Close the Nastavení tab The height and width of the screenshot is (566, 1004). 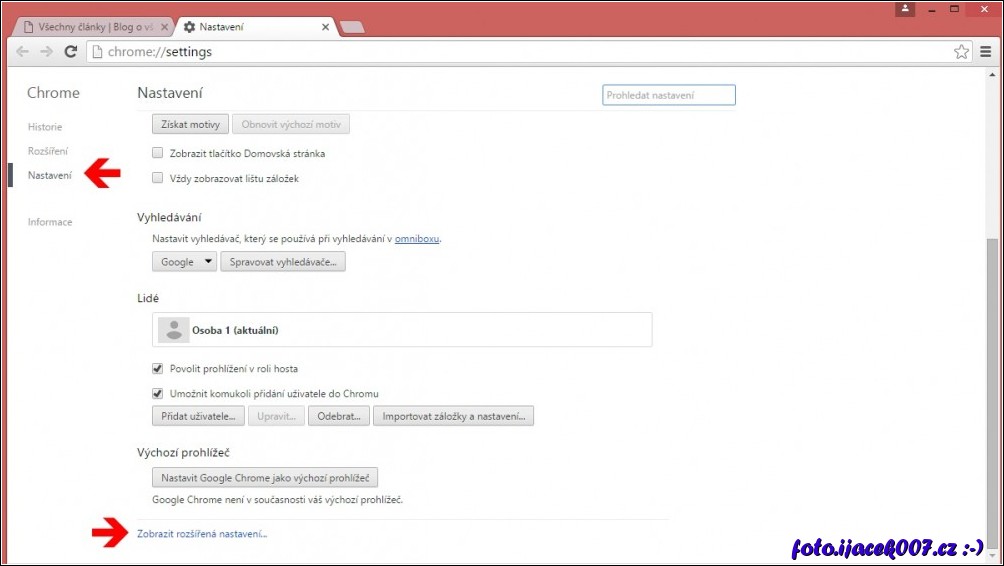click(325, 27)
